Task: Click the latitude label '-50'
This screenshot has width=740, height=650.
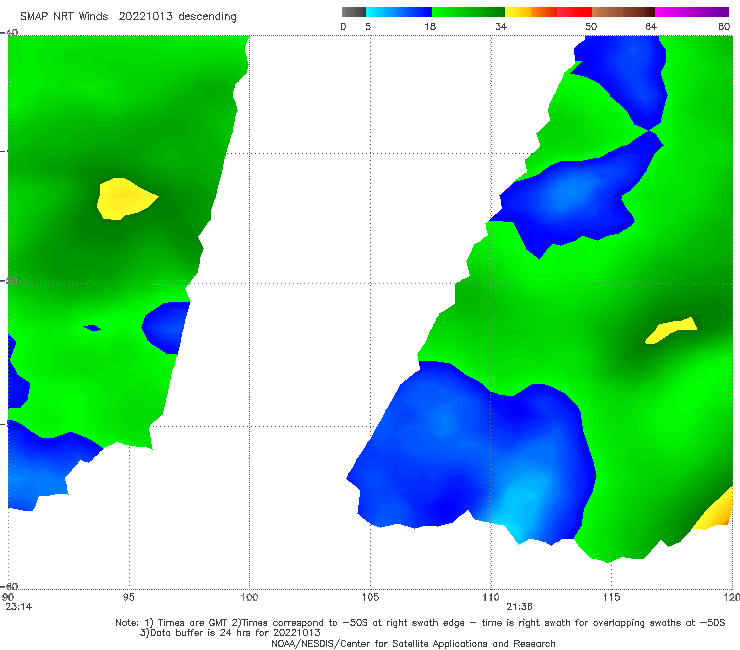Action: coord(10,281)
